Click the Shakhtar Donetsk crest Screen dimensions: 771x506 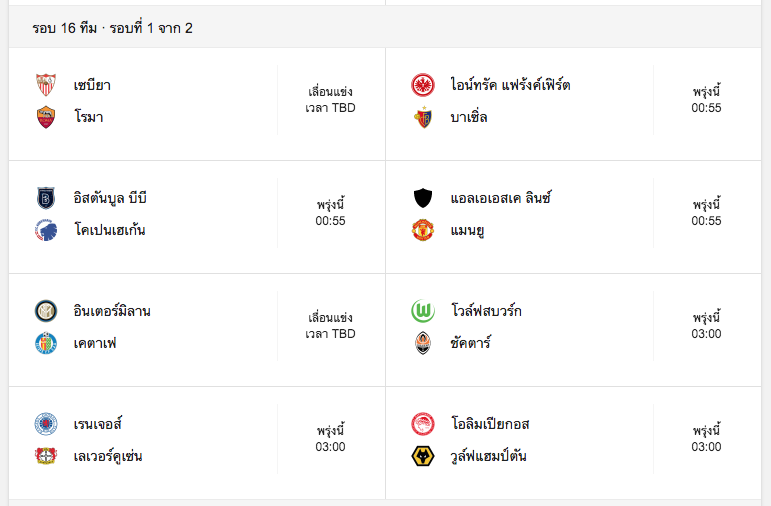click(x=423, y=343)
